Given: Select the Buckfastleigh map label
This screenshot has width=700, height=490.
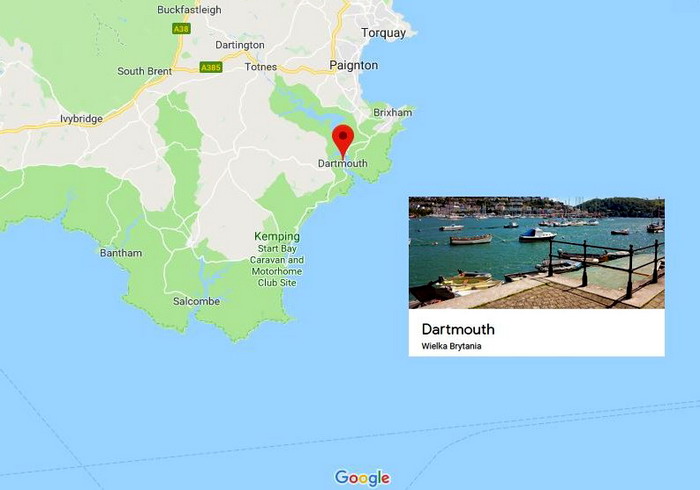Looking at the screenshot, I should [x=189, y=10].
